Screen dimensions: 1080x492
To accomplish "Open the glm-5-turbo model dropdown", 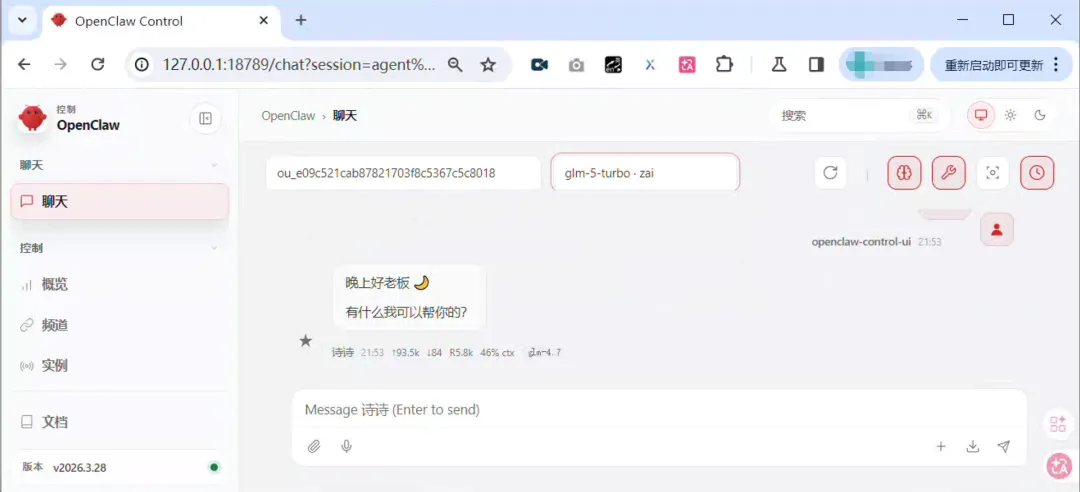I will [x=645, y=172].
